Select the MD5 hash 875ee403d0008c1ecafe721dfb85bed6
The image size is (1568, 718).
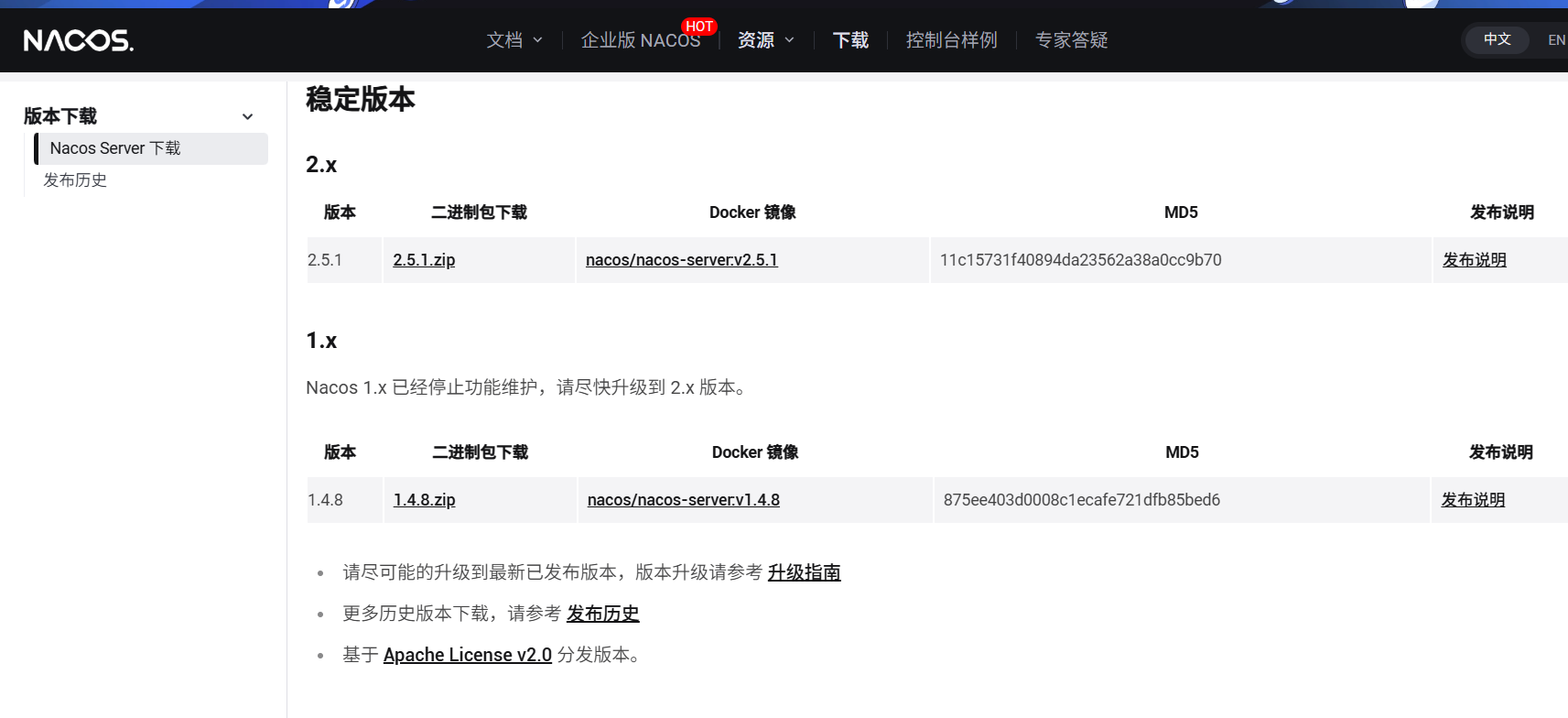[1082, 500]
